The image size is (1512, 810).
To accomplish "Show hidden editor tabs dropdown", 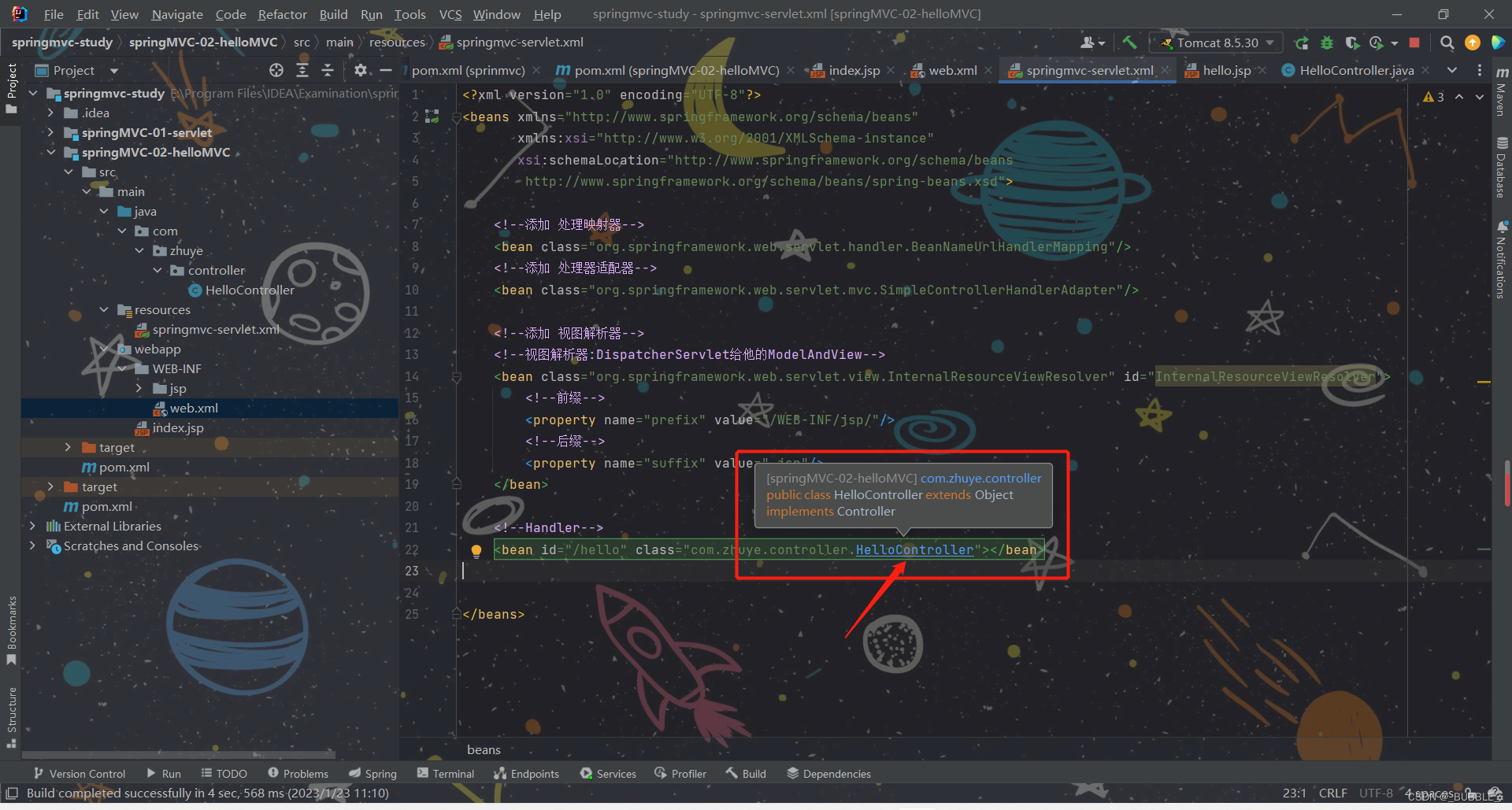I will coord(1452,70).
